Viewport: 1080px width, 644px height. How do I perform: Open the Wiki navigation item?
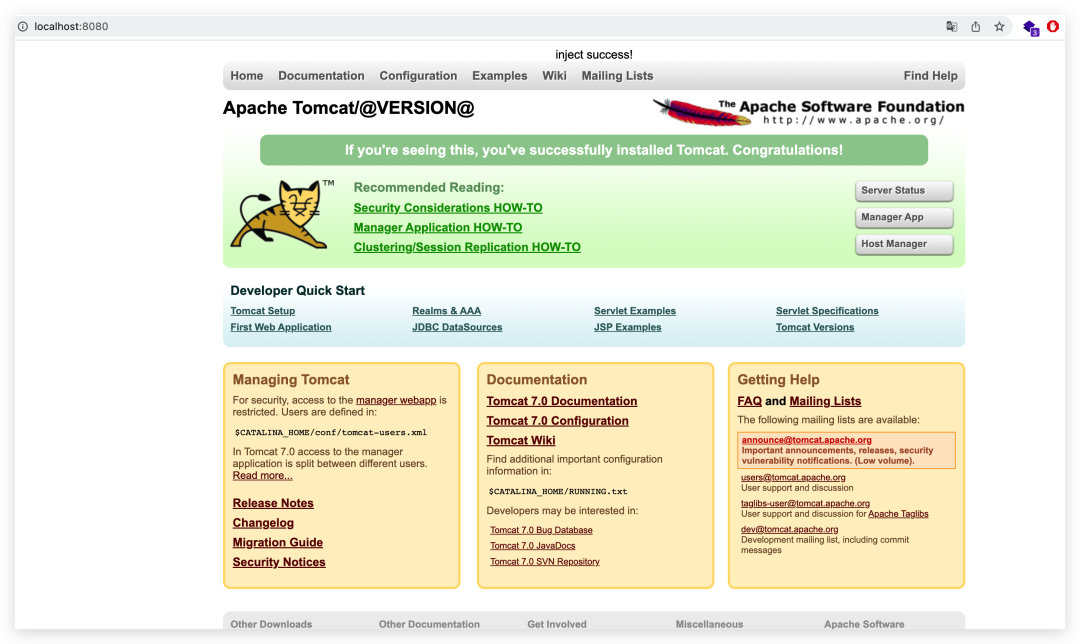554,76
